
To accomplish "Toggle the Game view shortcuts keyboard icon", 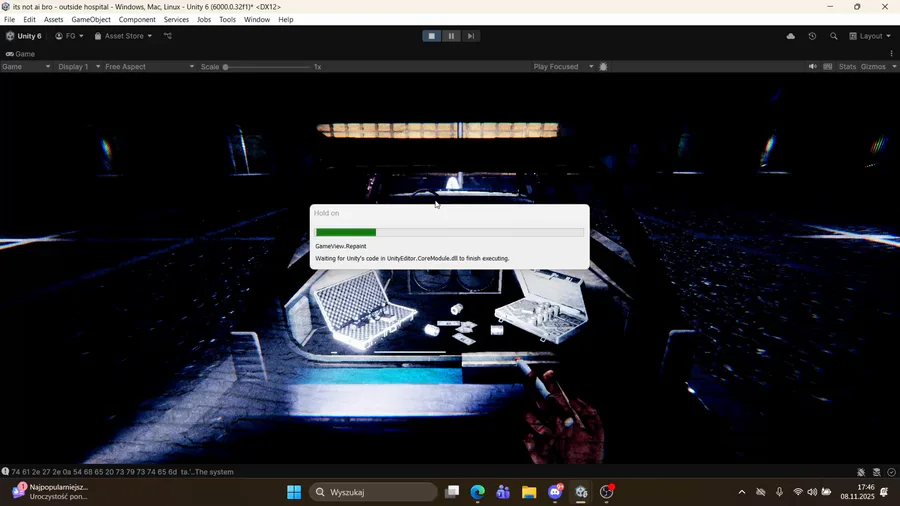I will [828, 67].
